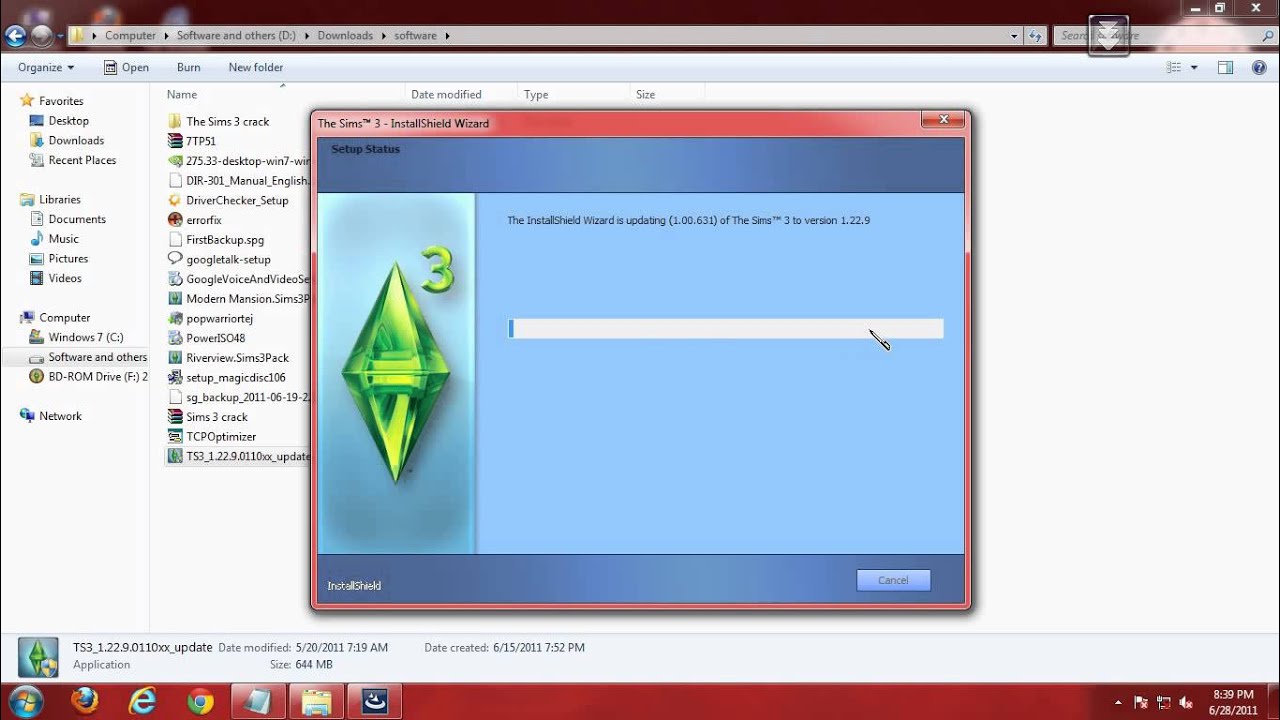The width and height of the screenshot is (1280, 720).
Task: Open the Start menu orb
Action: tap(25, 701)
